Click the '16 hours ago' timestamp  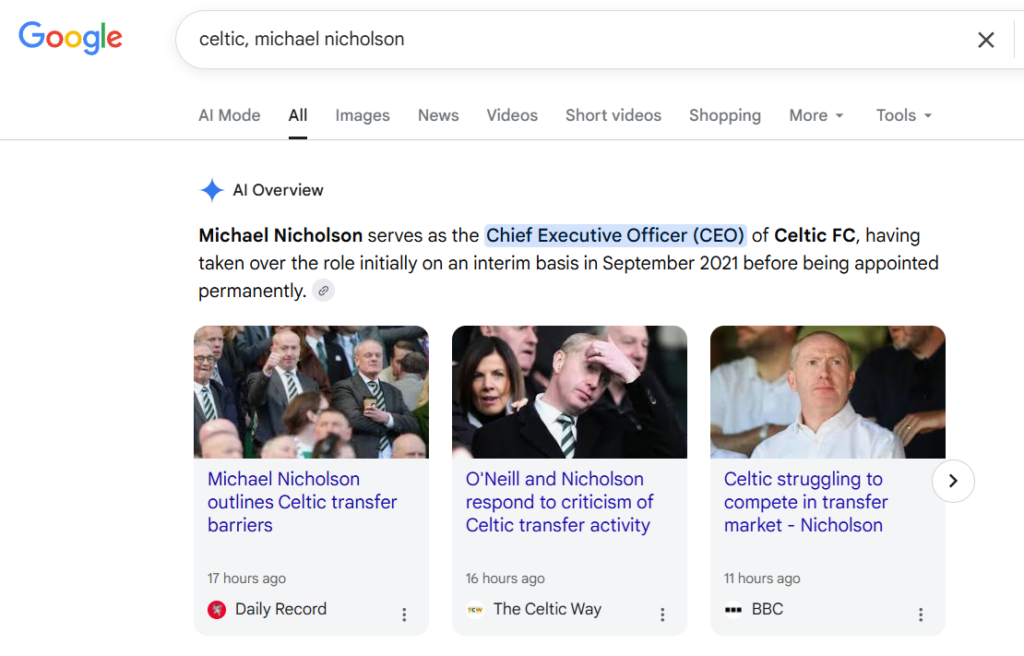[505, 578]
